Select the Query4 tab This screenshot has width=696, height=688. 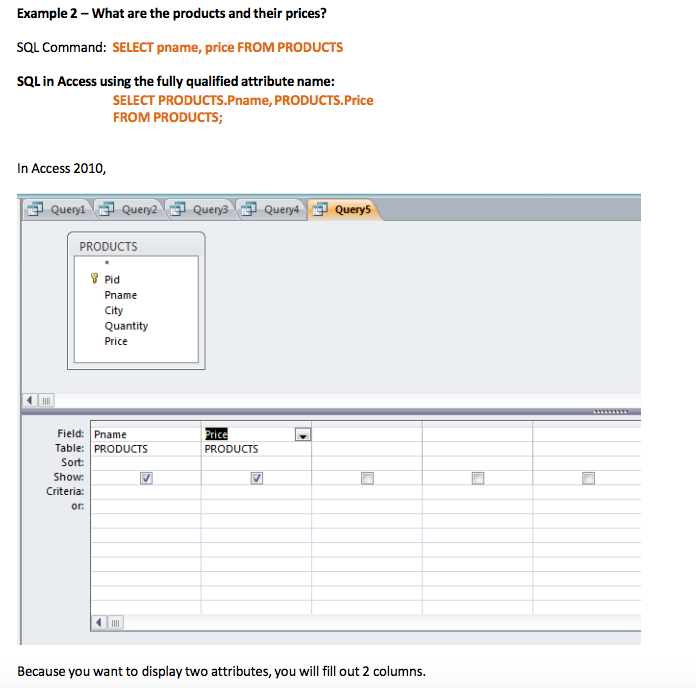tap(271, 209)
